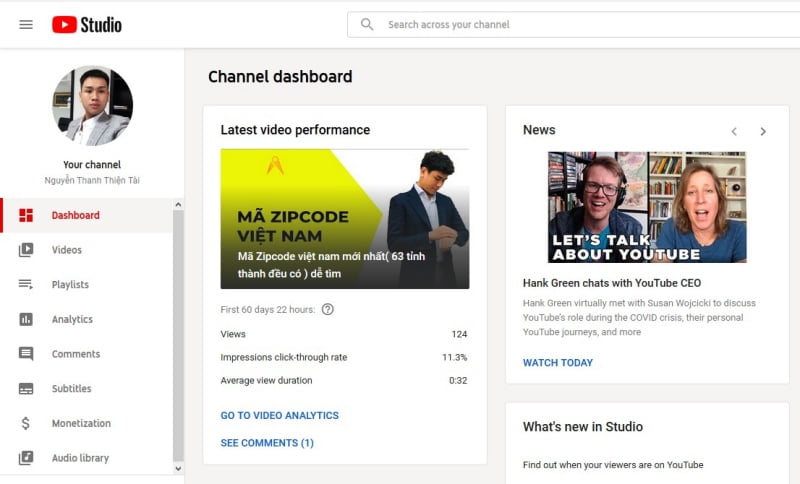
Task: Click the Comments icon in sidebar
Action: coord(26,354)
